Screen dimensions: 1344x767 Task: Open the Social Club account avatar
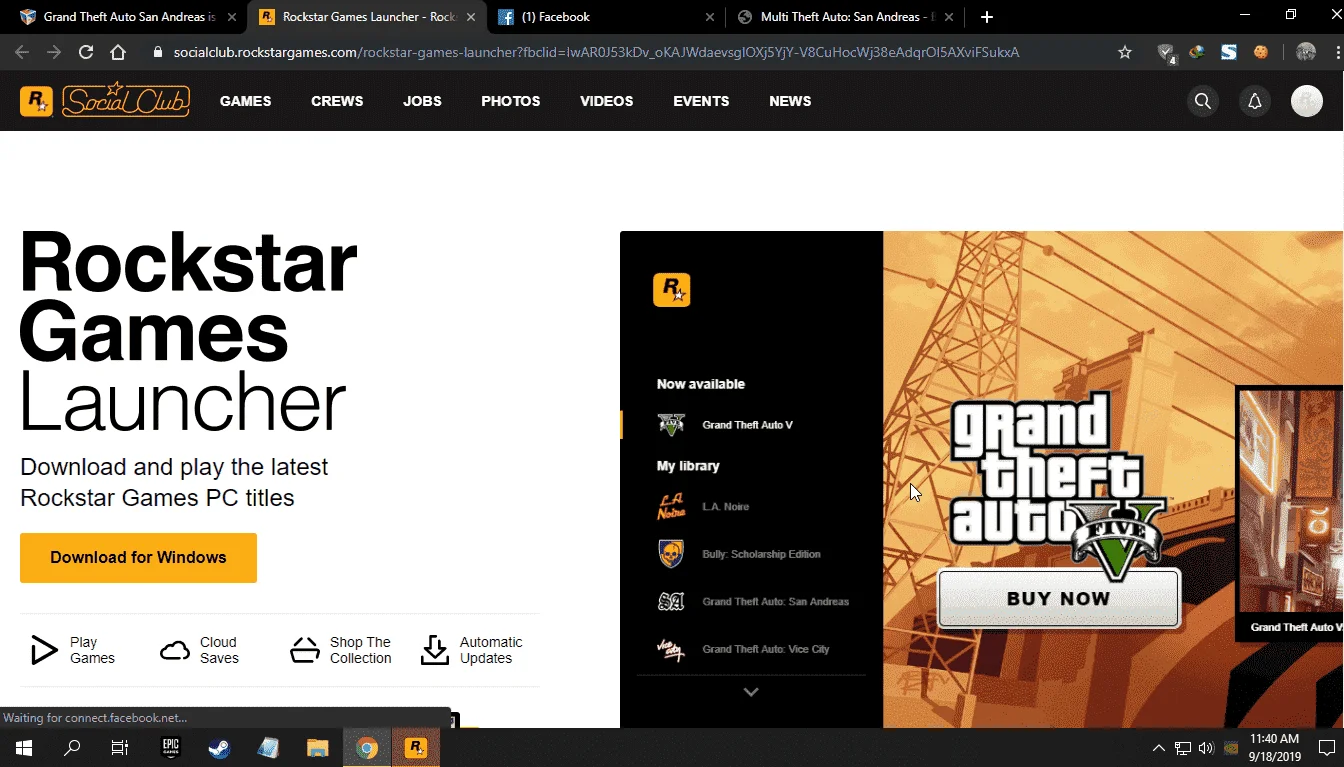click(x=1307, y=101)
